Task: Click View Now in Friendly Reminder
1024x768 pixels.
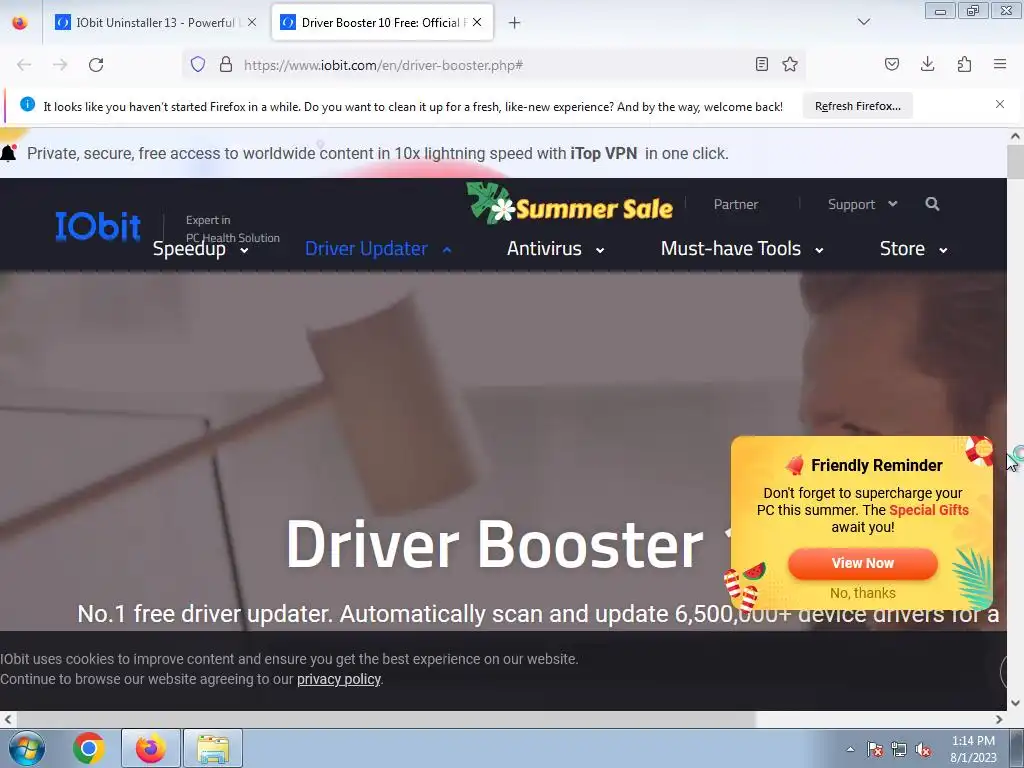Action: tap(863, 563)
